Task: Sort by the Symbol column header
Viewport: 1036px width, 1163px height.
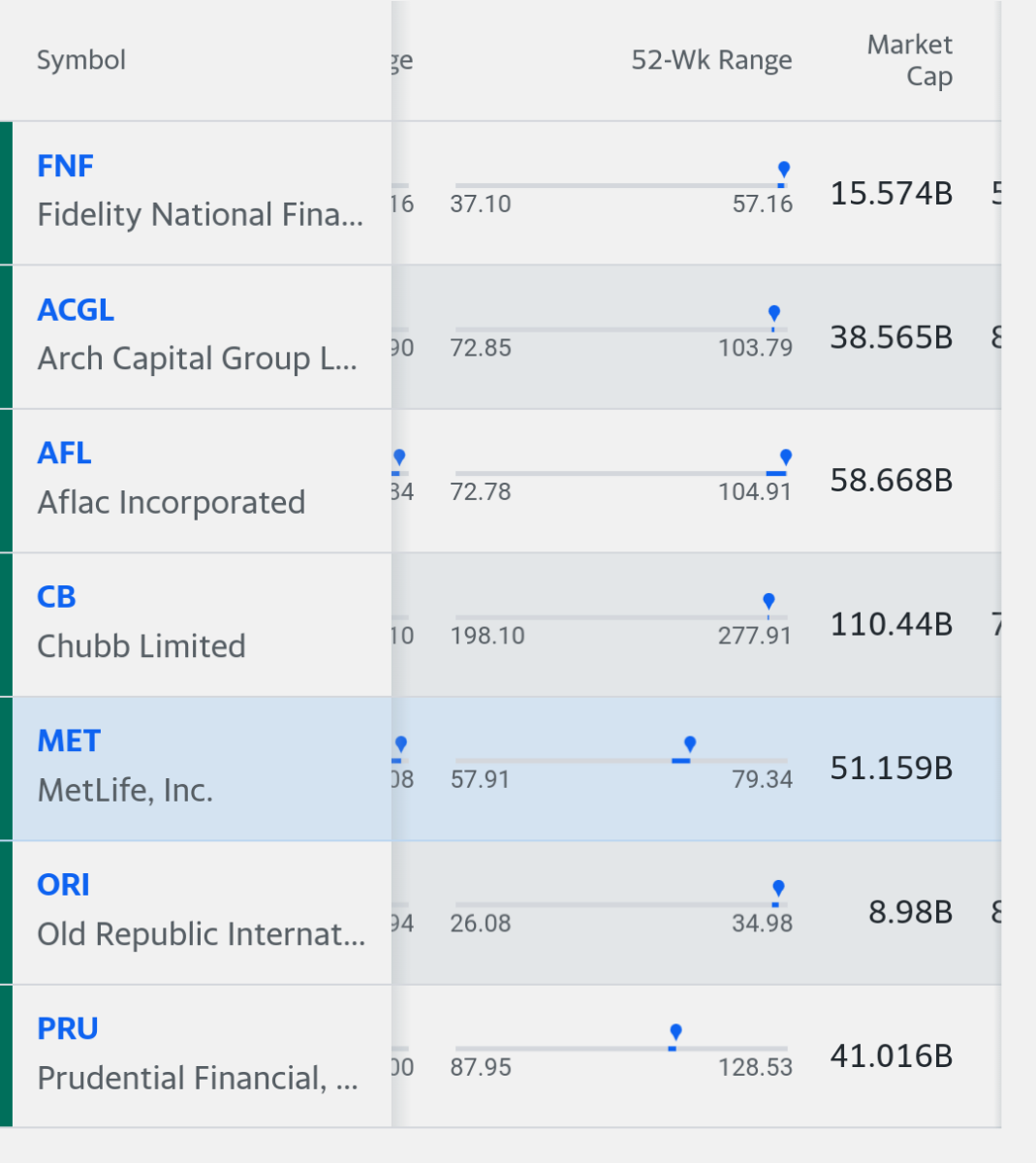Action: click(x=81, y=60)
